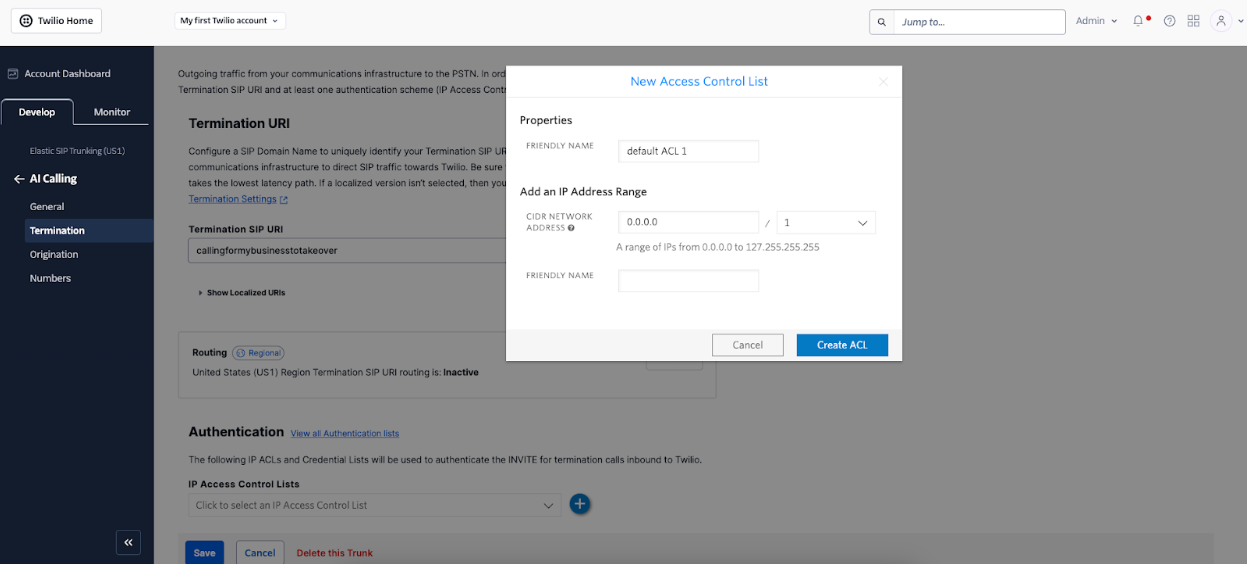Image resolution: width=1247 pixels, height=564 pixels.
Task: Expand Show Localized URIs
Action: (242, 293)
